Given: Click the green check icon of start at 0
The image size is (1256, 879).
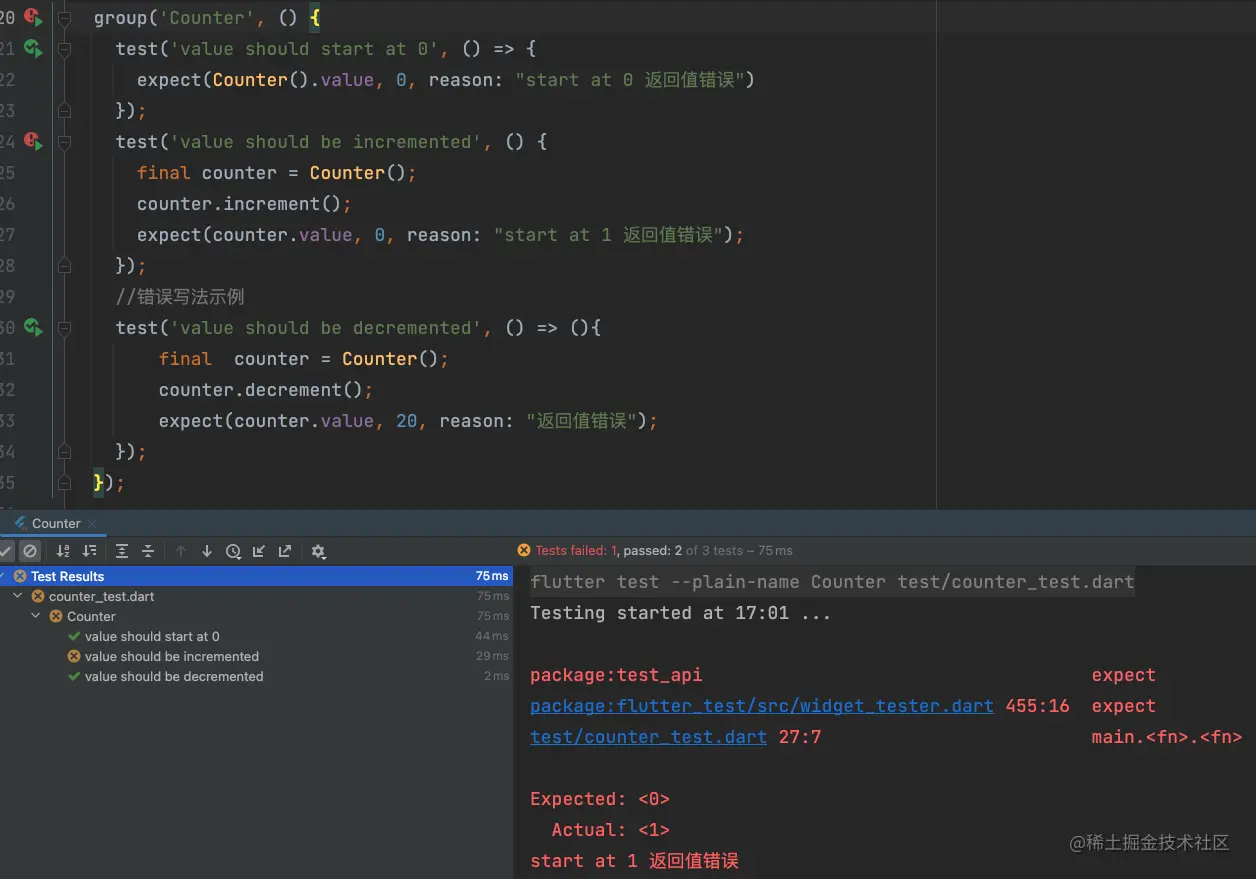Looking at the screenshot, I should click(x=74, y=636).
